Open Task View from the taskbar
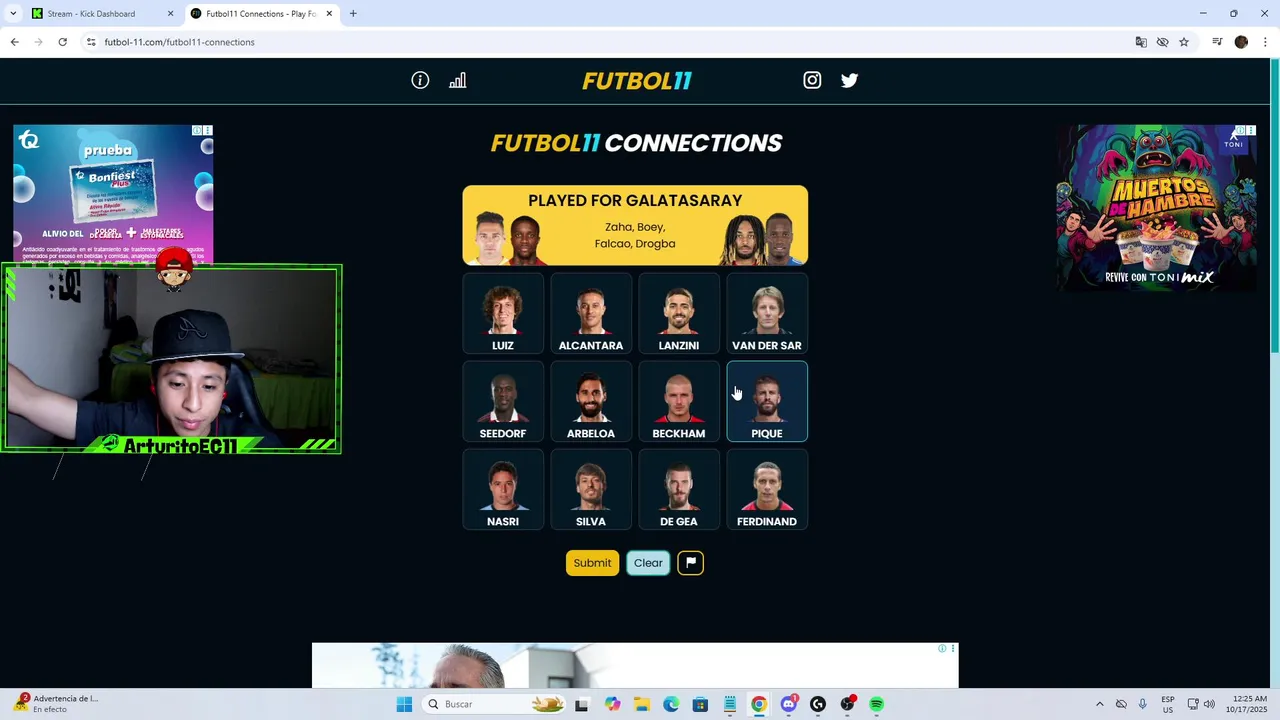This screenshot has height=720, width=1280. (x=581, y=704)
